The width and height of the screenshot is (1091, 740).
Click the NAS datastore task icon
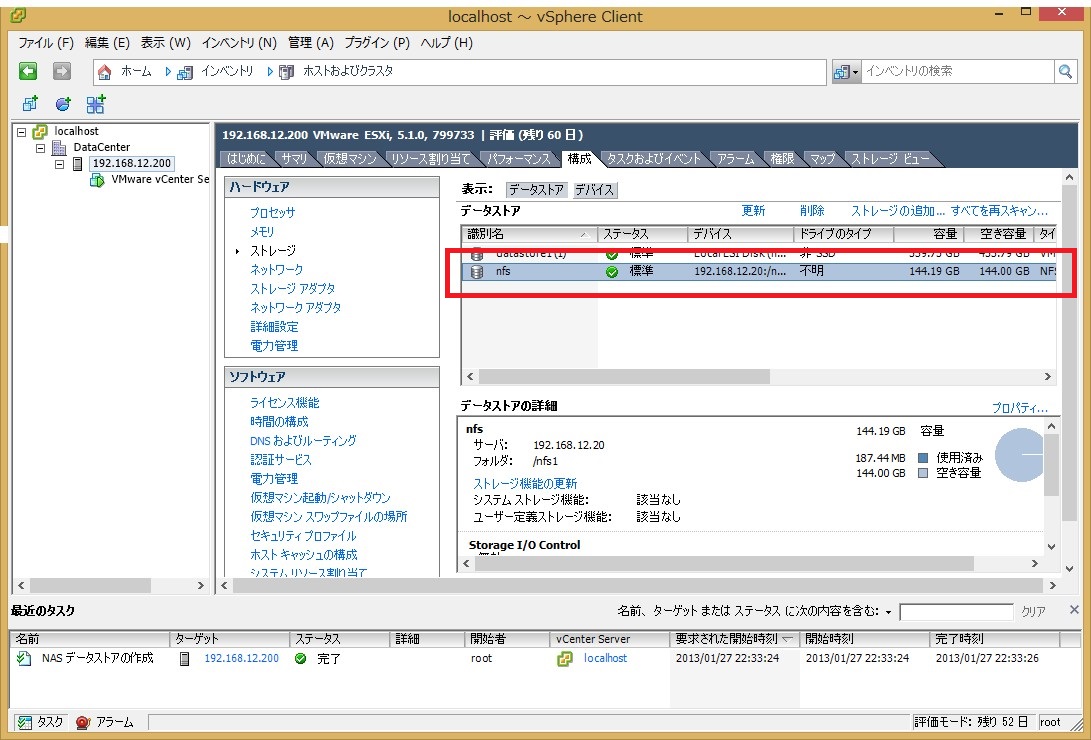click(x=24, y=659)
